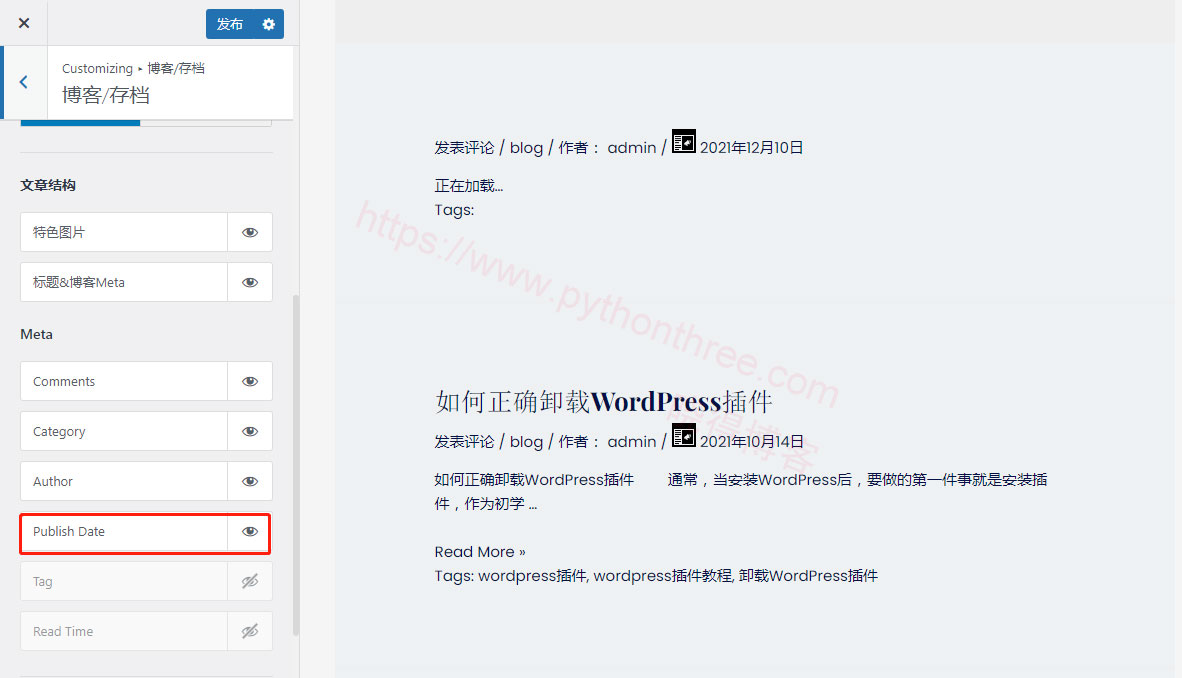Image resolution: width=1182 pixels, height=678 pixels.
Task: Click the wordpress插件 tag link
Action: (x=532, y=576)
